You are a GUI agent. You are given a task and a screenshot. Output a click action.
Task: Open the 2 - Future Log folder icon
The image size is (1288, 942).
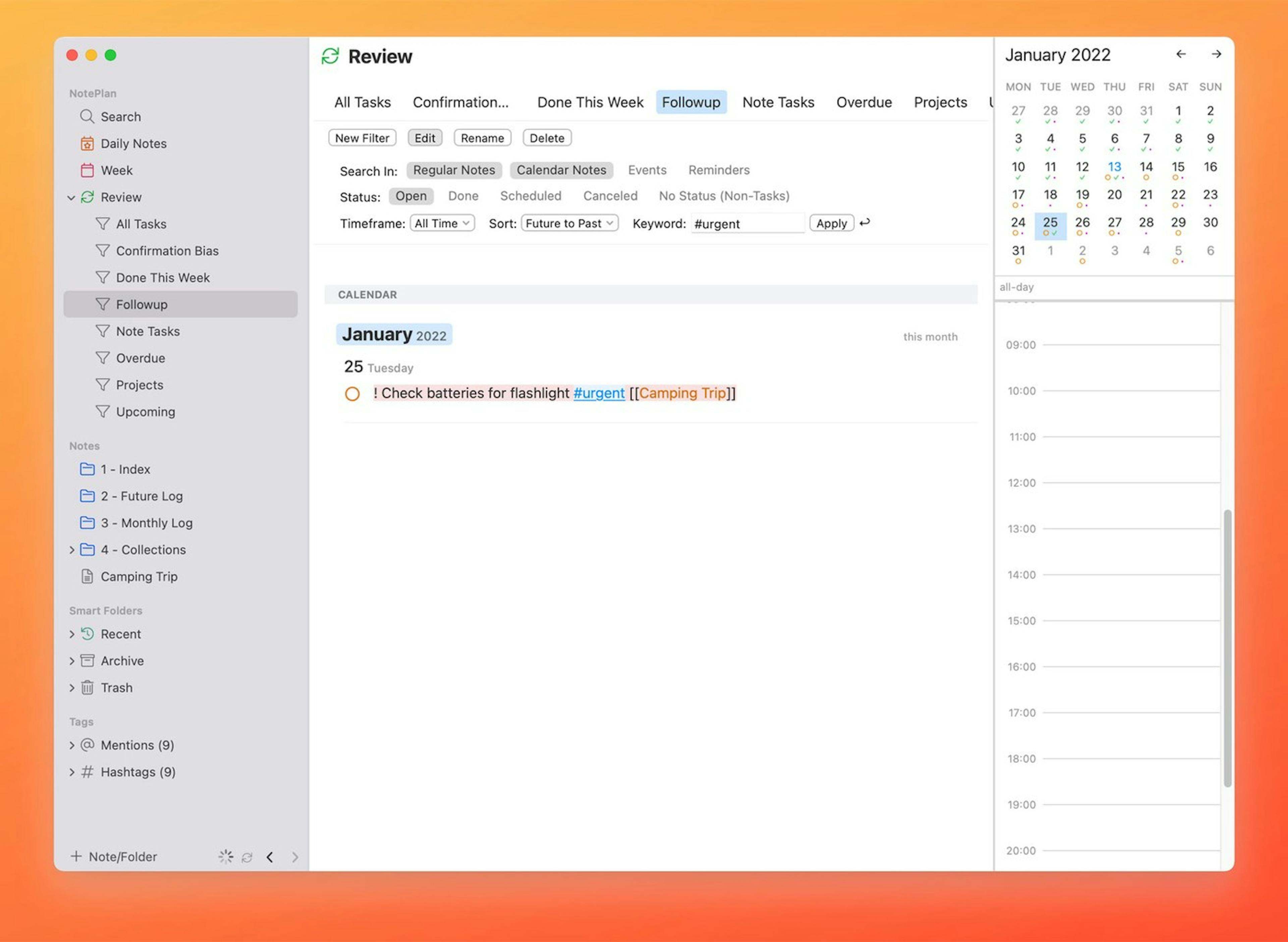tap(87, 496)
